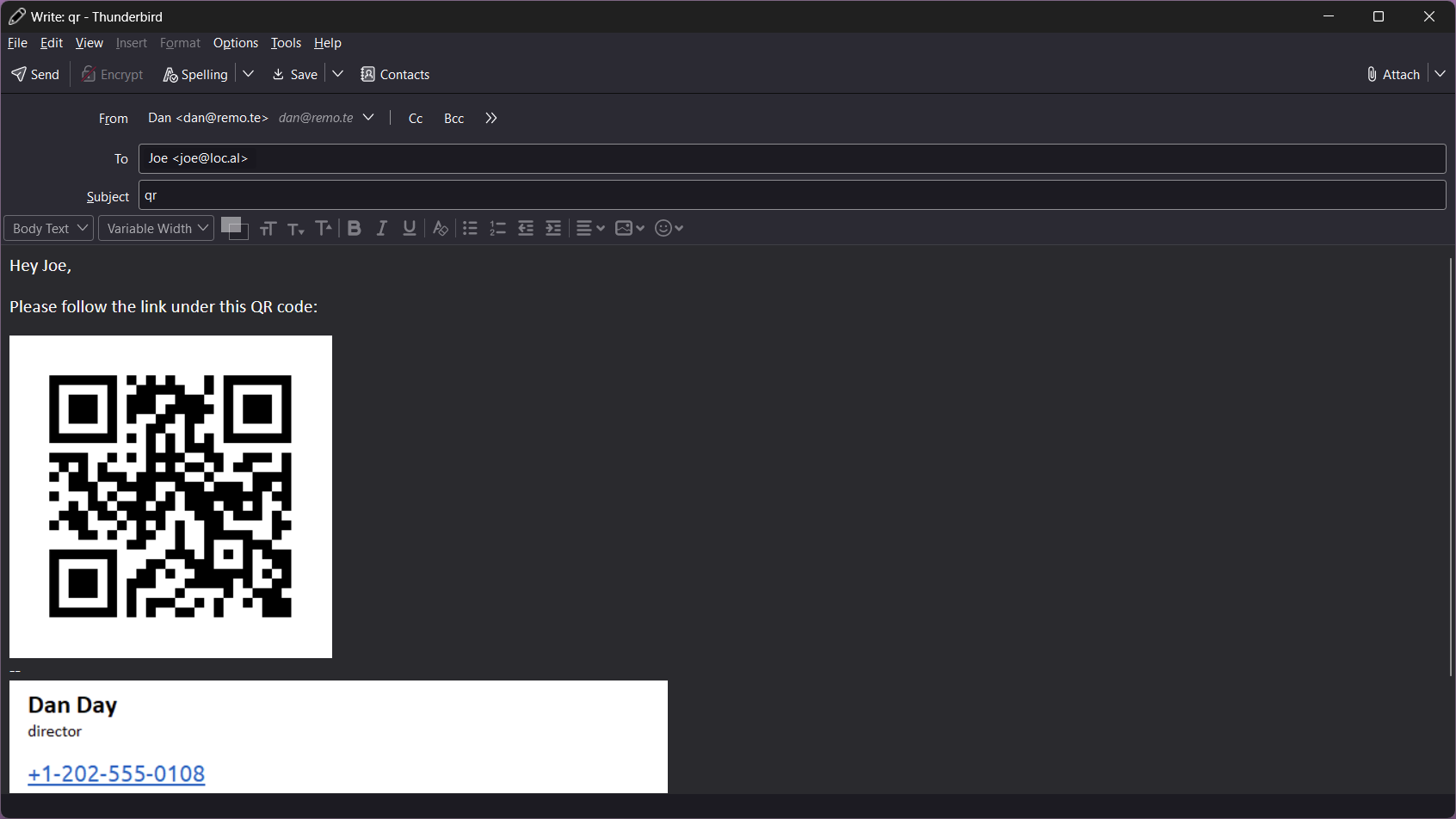Open the View menu
This screenshot has height=819, width=1456.
click(x=89, y=43)
